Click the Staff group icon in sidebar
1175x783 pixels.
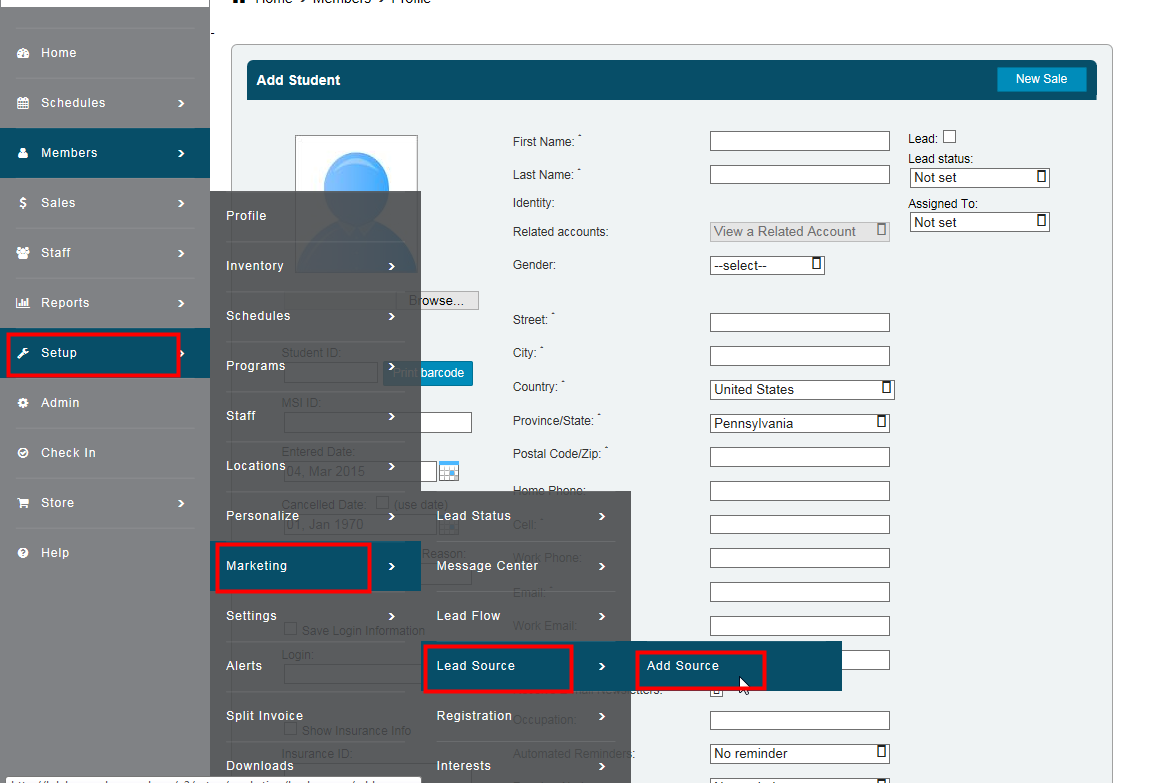point(23,253)
